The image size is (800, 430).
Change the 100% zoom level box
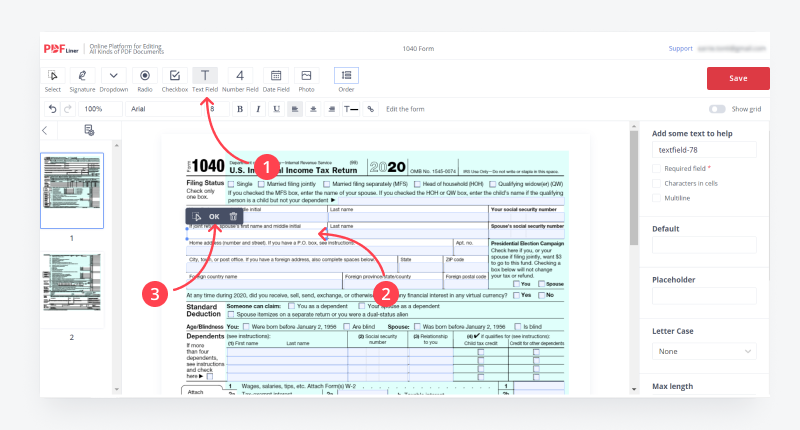pos(100,109)
